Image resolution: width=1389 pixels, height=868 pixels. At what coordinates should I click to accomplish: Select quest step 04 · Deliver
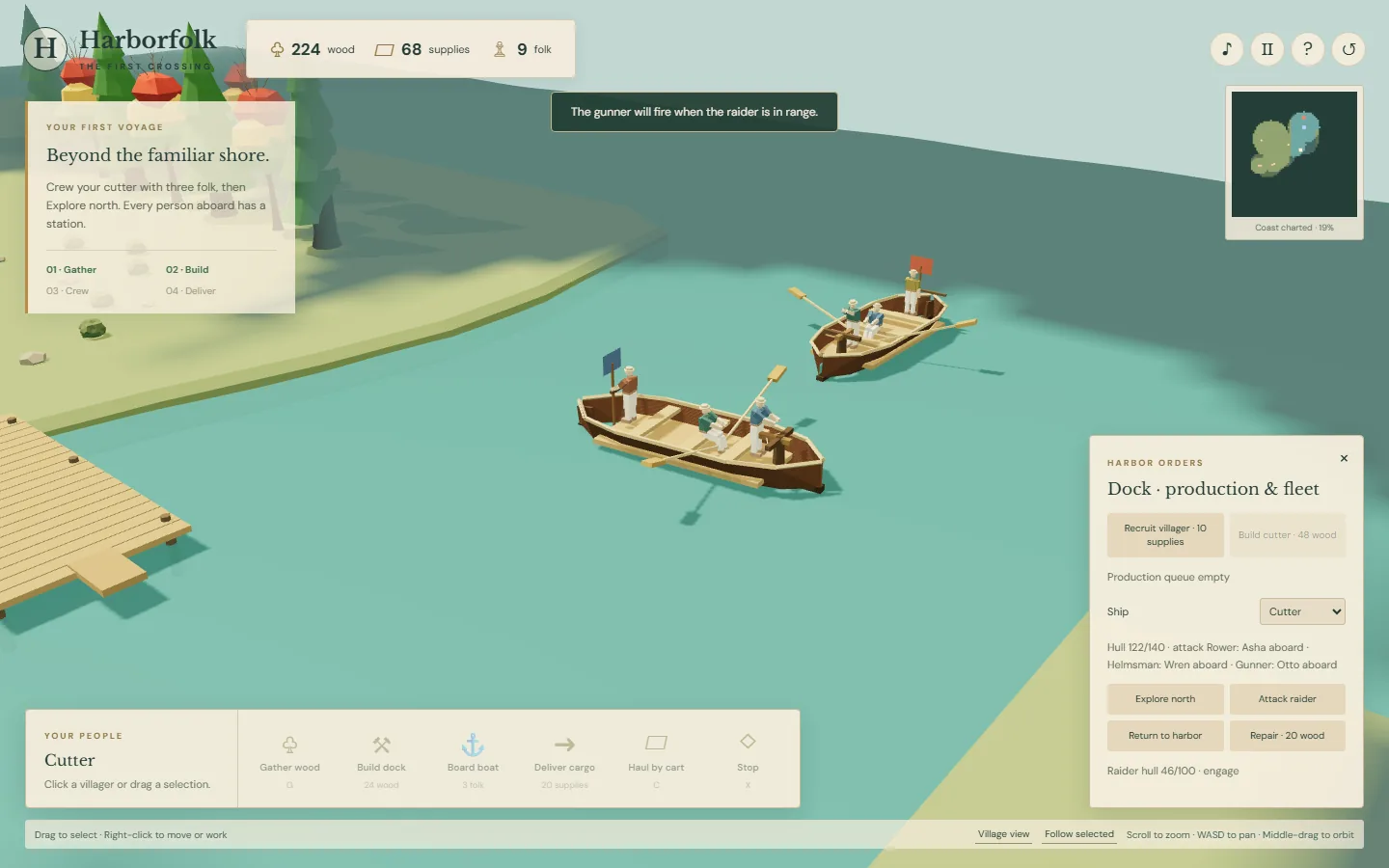(x=191, y=291)
